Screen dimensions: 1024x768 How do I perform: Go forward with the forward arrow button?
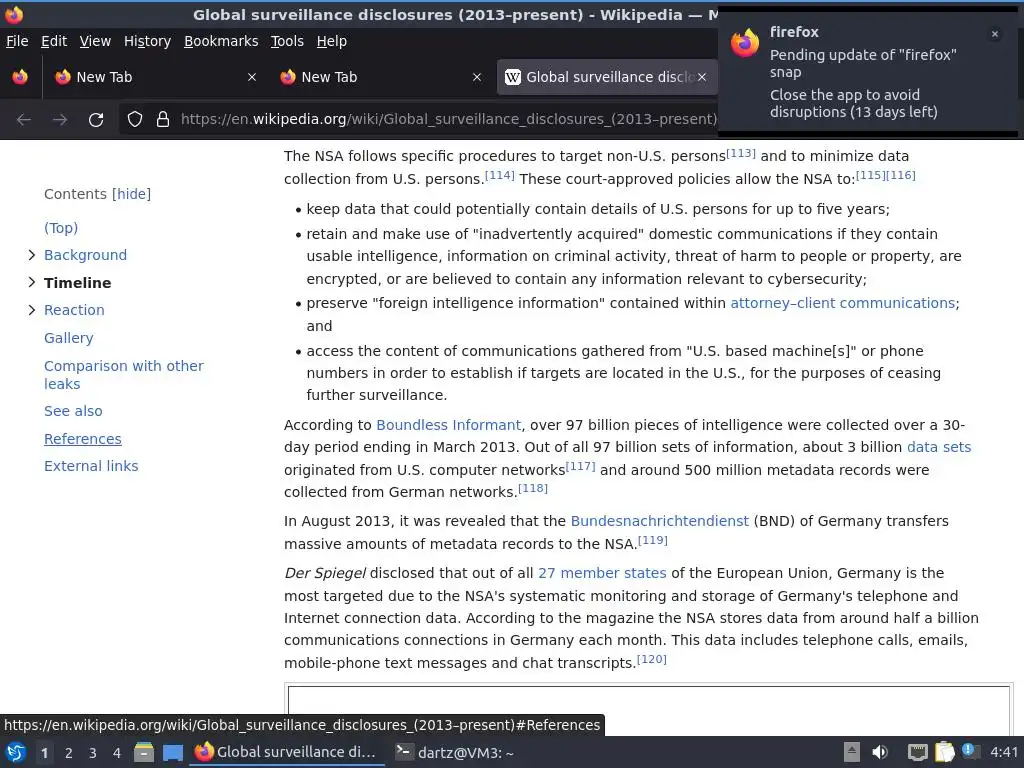click(60, 120)
